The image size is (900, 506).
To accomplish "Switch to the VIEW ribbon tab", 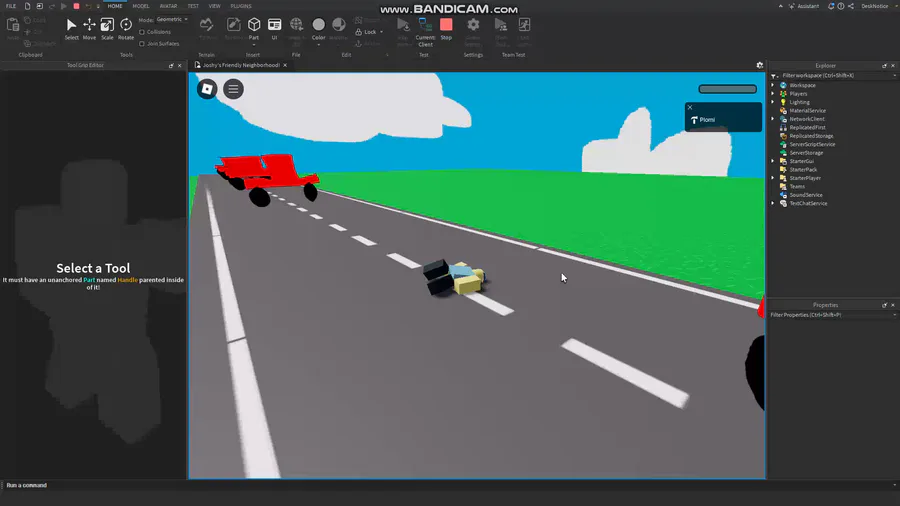I will click(215, 6).
